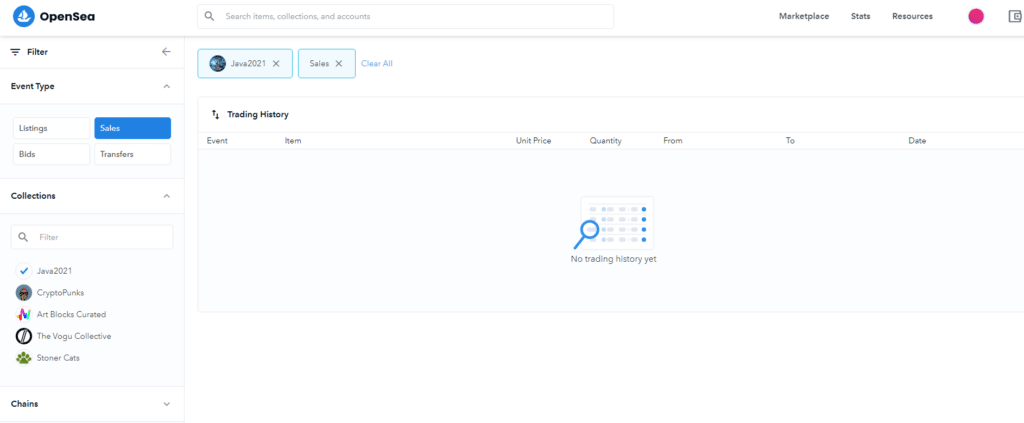Uncheck the Java2021 collection checkmark
The width and height of the screenshot is (1024, 423).
[x=24, y=271]
